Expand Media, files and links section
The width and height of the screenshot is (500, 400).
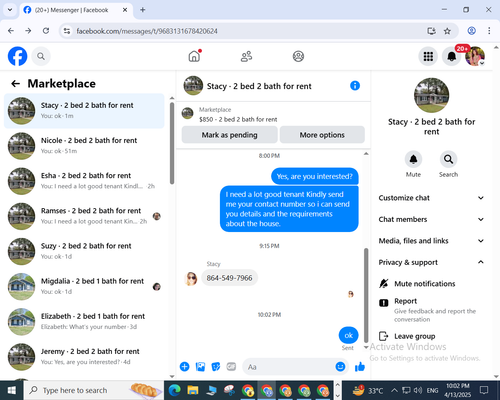tap(431, 241)
